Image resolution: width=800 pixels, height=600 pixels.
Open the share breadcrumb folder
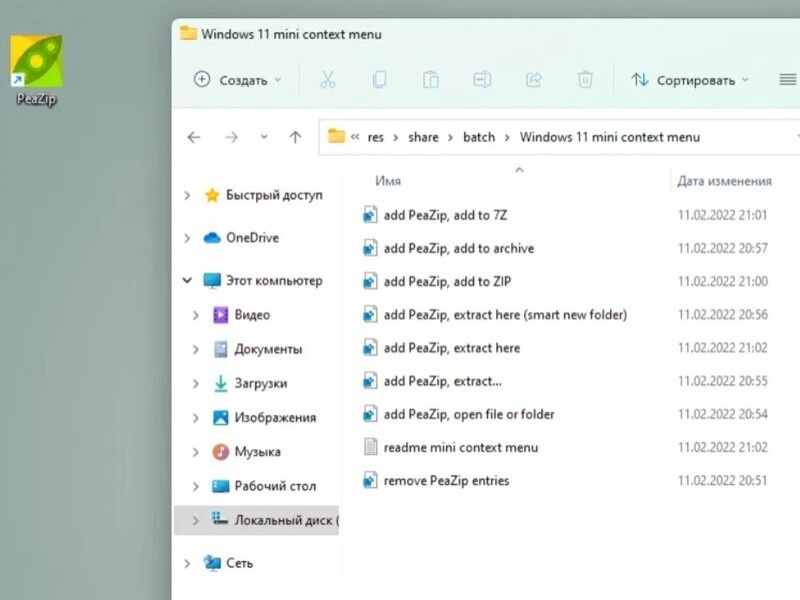tap(423, 136)
